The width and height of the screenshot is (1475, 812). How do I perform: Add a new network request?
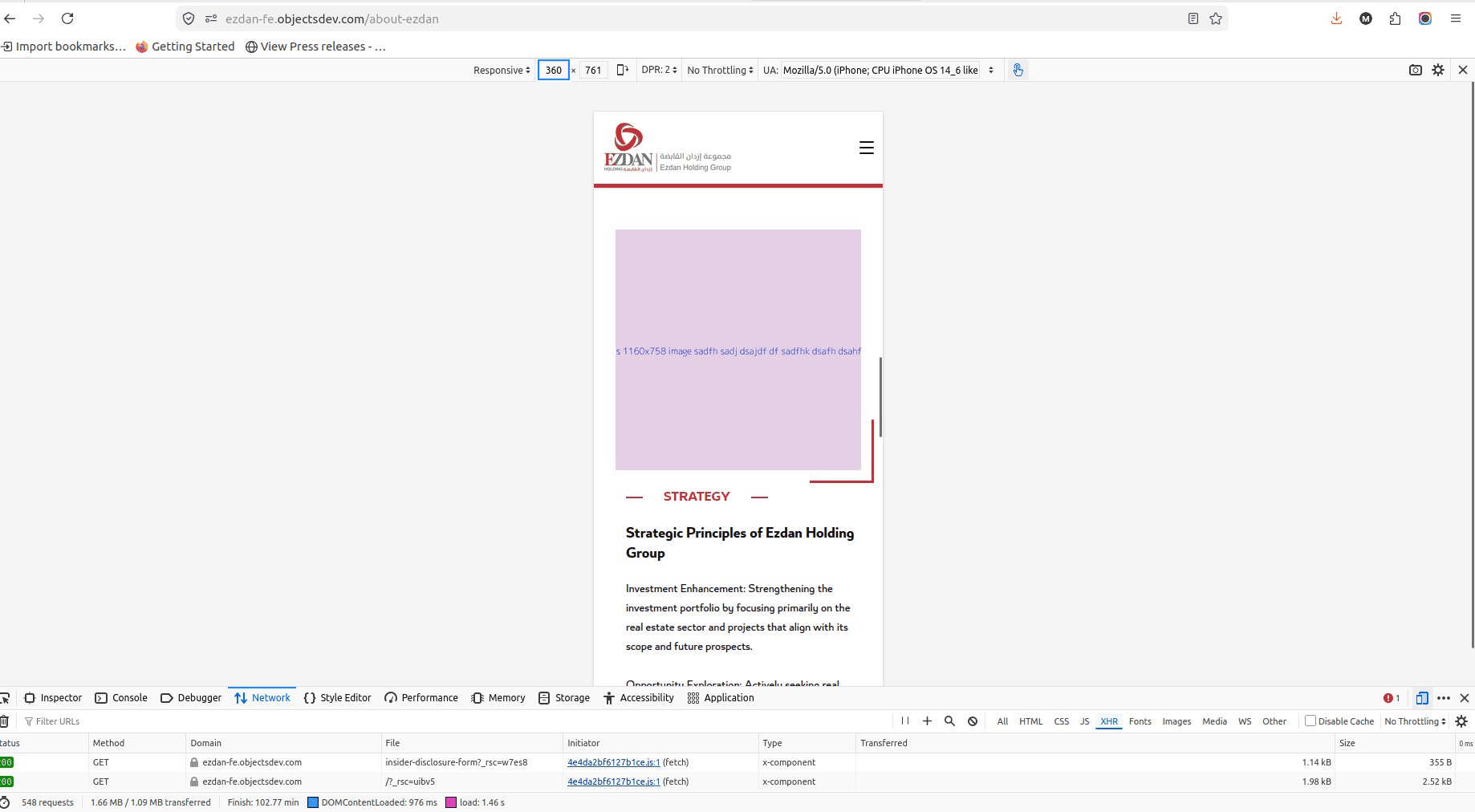coord(927,721)
